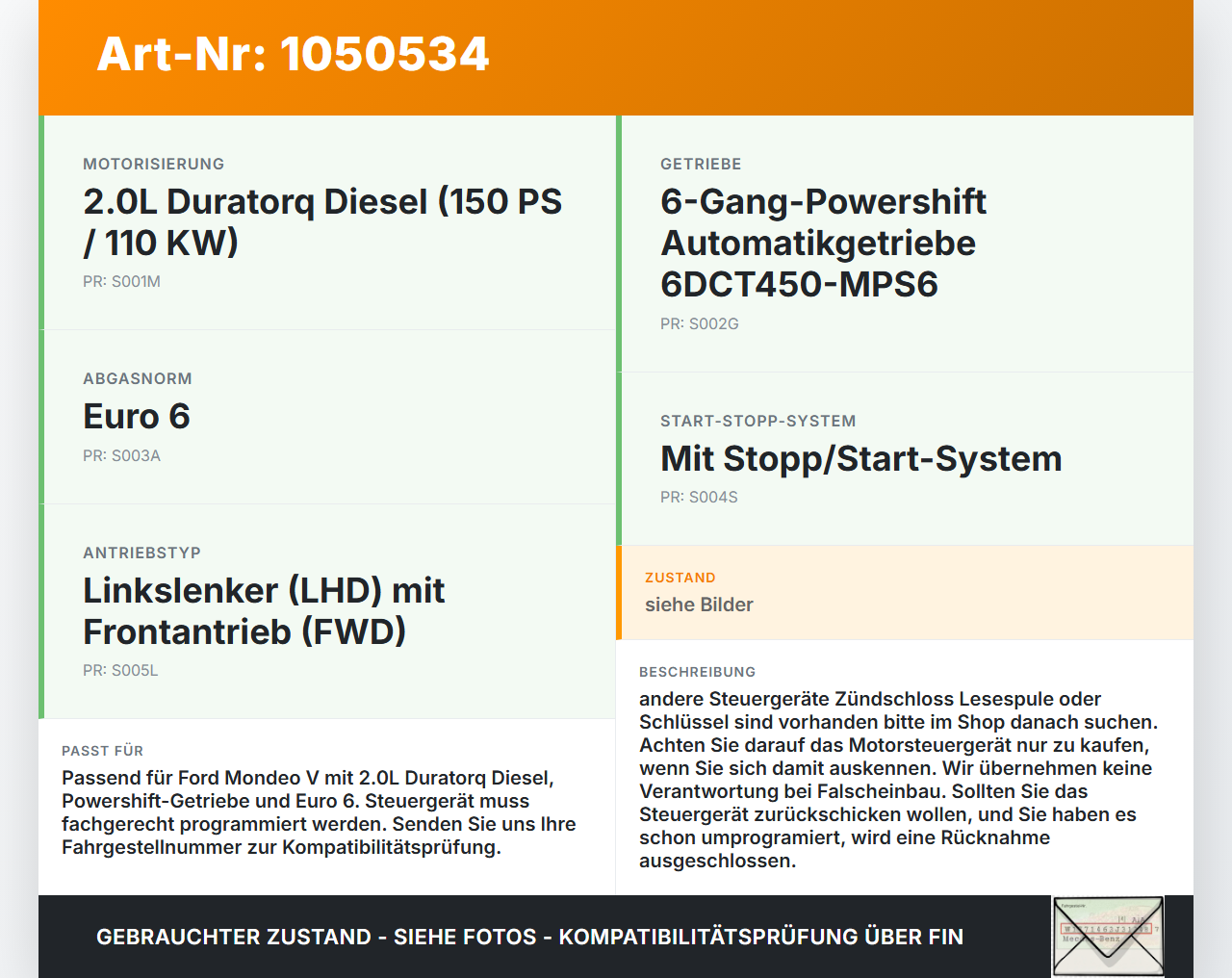This screenshot has width=1232, height=978.
Task: Click the Beschreibung paragraph about Steuergeräte
Action: pos(899,780)
